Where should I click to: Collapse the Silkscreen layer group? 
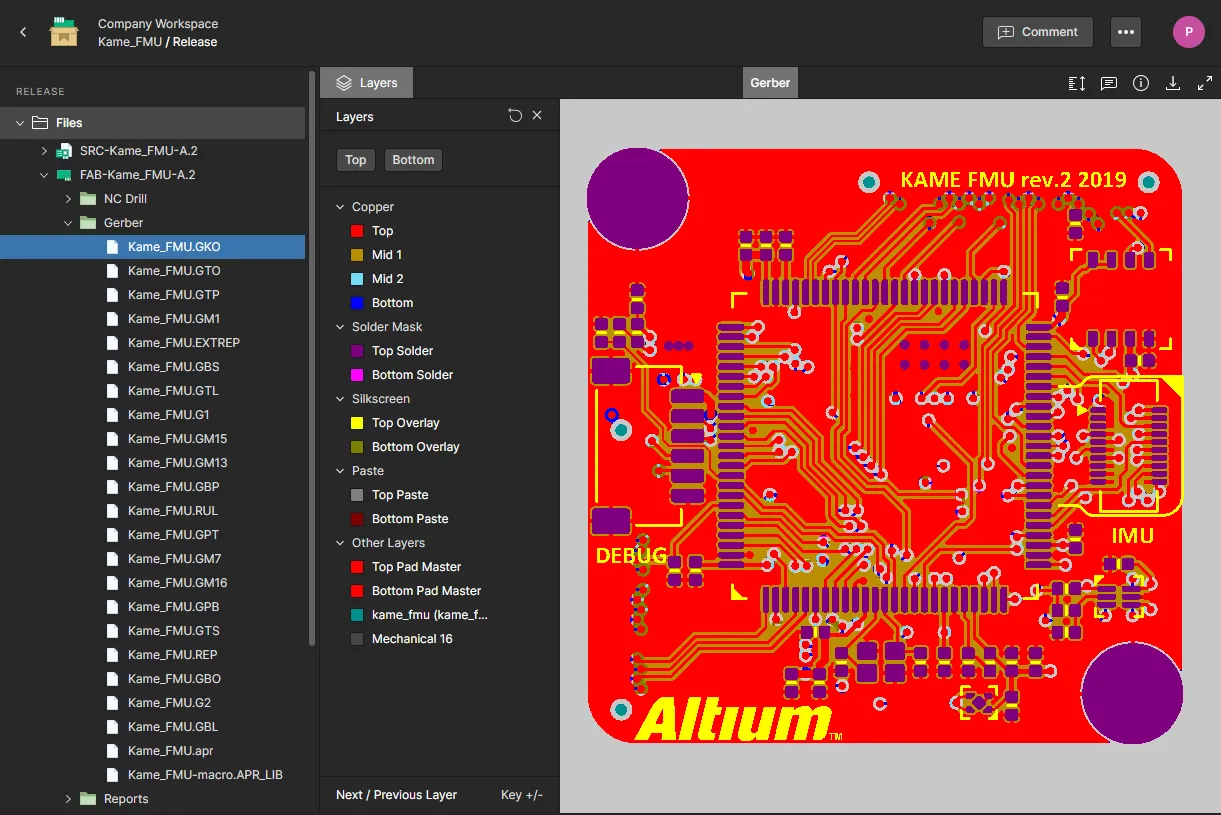[338, 399]
